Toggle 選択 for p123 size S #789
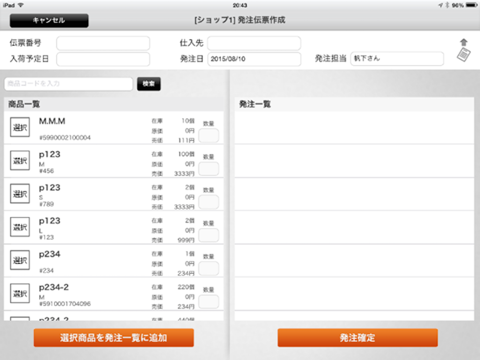The image size is (480, 360). (x=20, y=194)
